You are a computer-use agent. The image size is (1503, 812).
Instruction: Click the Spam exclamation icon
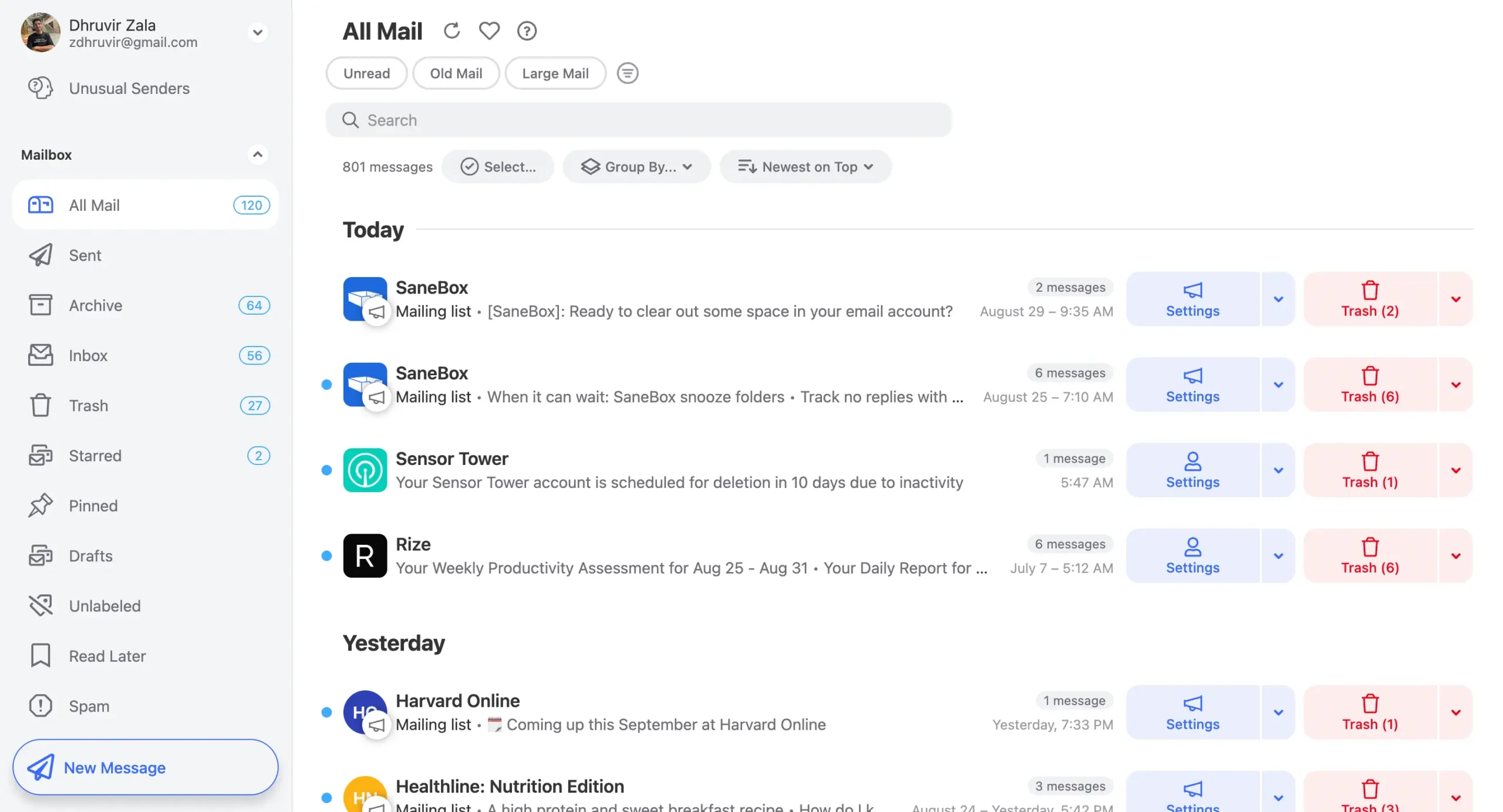pos(41,706)
